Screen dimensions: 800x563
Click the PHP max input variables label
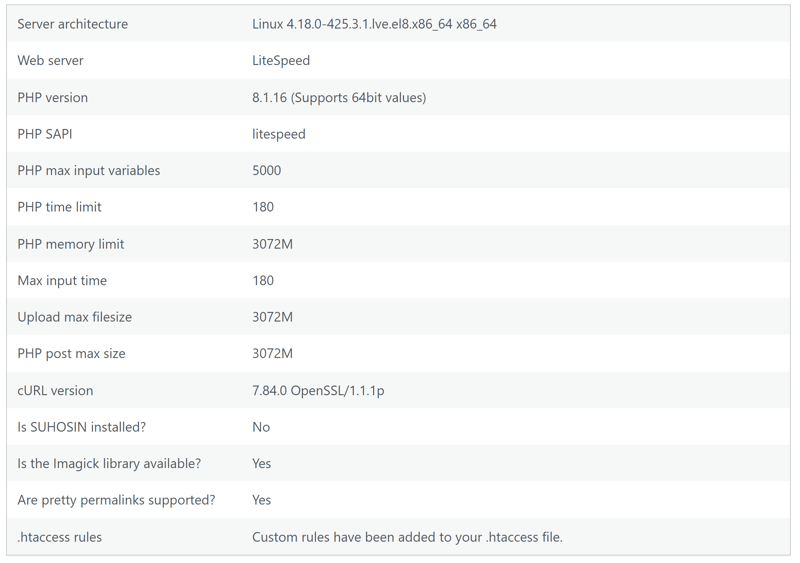[x=89, y=170]
